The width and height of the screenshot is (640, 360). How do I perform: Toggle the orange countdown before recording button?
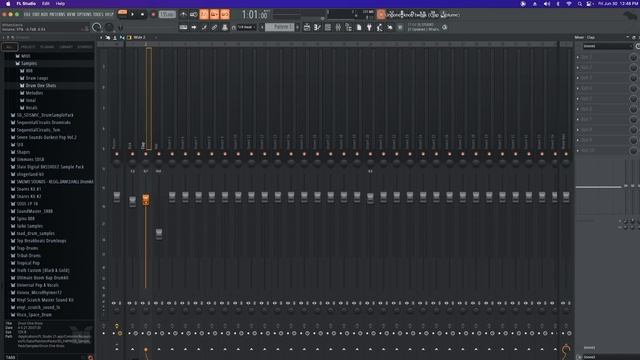point(204,14)
